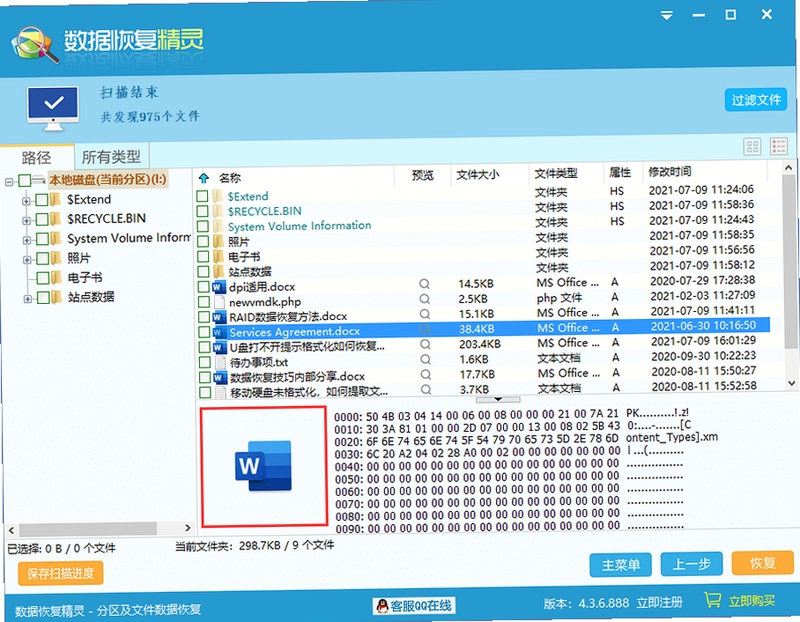Check the tree checkbox for 照片

tap(42, 259)
